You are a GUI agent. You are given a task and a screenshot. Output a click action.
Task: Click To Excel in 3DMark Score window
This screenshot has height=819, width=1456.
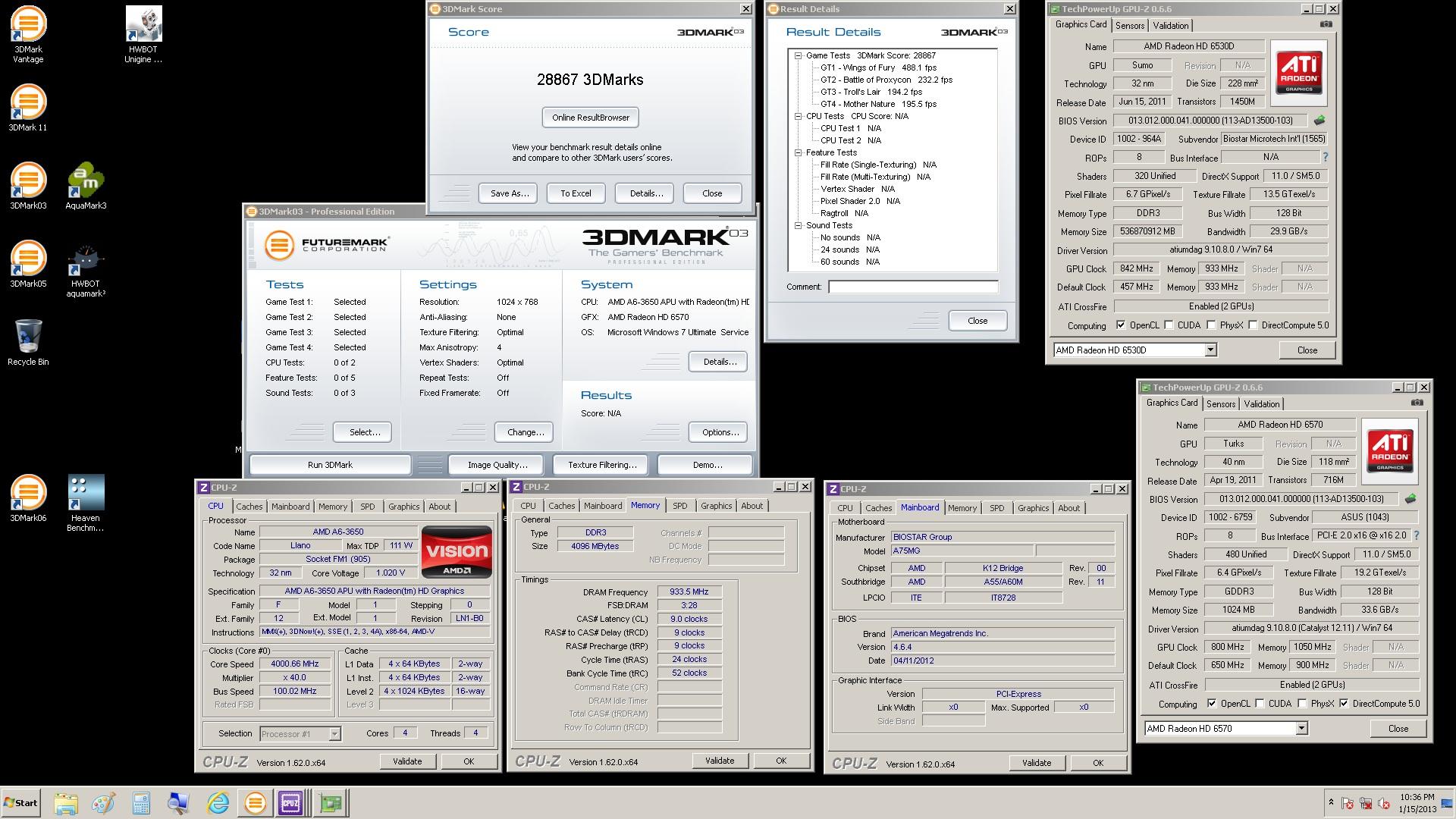point(576,193)
